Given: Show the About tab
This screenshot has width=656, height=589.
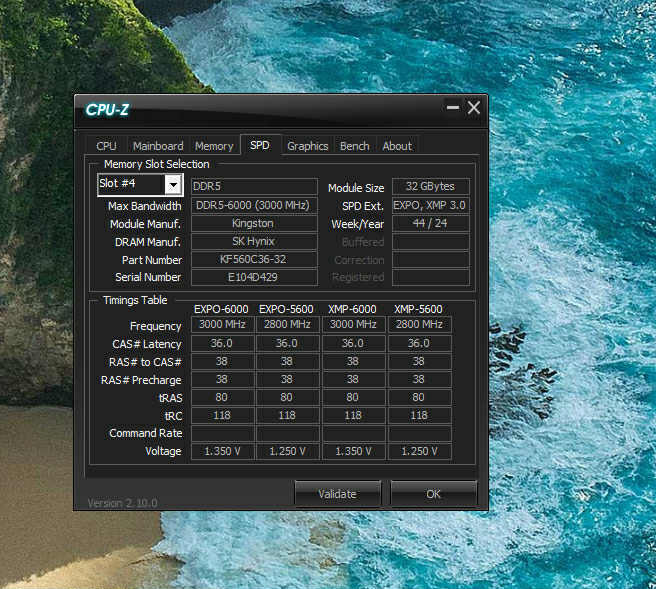Looking at the screenshot, I should [397, 146].
